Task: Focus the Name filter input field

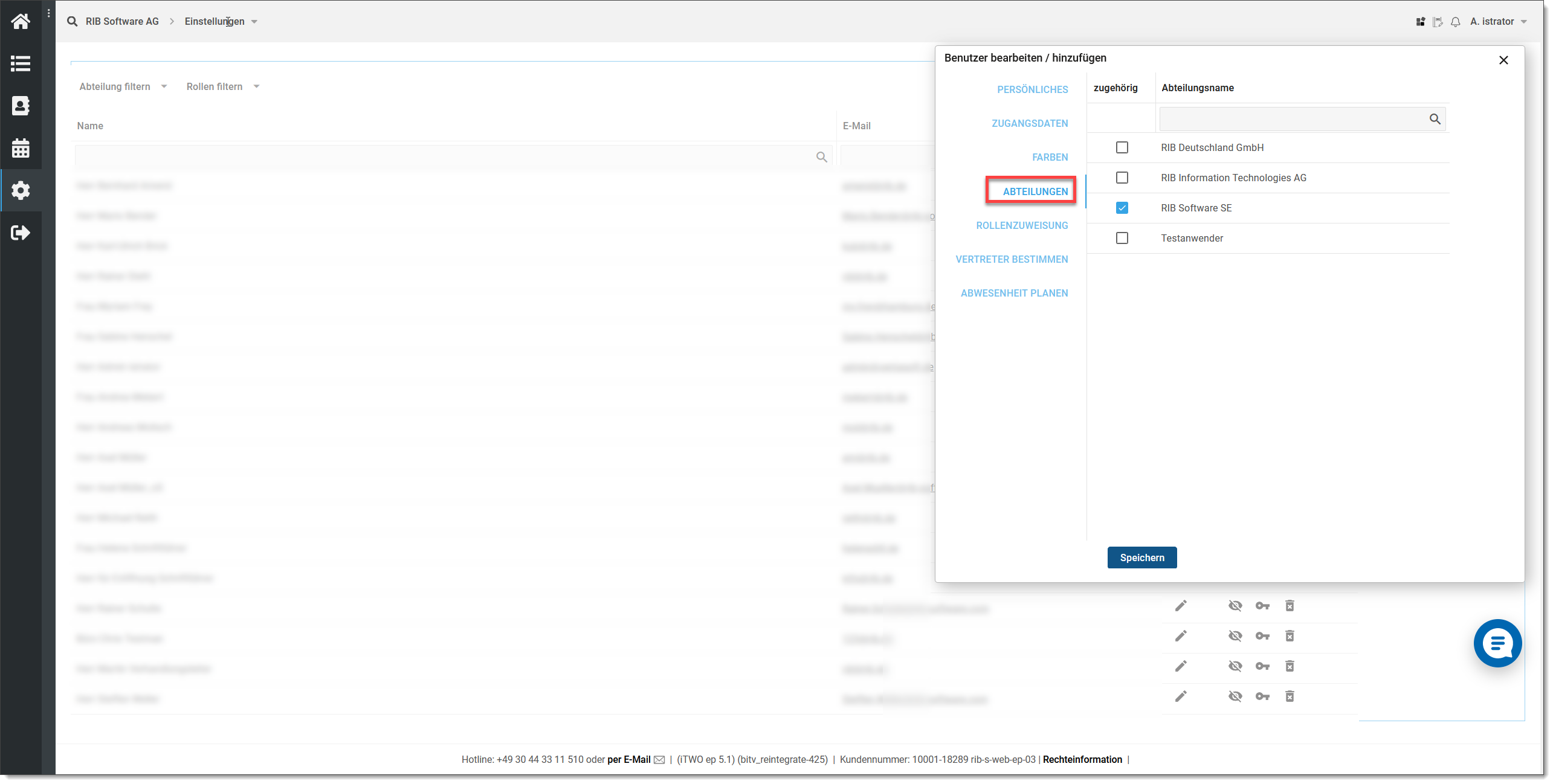Action: click(x=453, y=157)
